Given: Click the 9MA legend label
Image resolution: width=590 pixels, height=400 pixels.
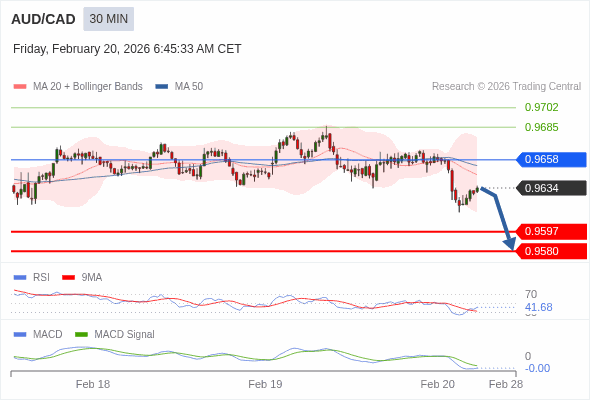Looking at the screenshot, I should point(92,278).
